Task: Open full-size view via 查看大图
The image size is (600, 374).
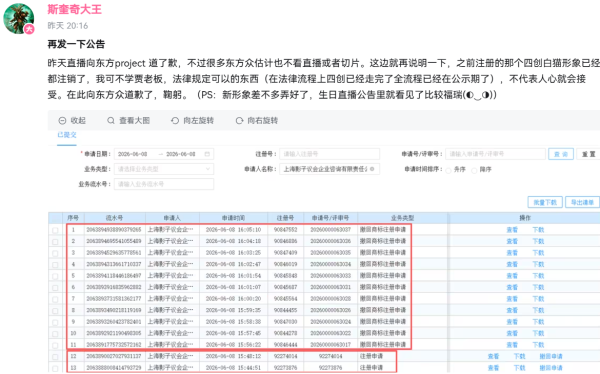Action: (129, 121)
